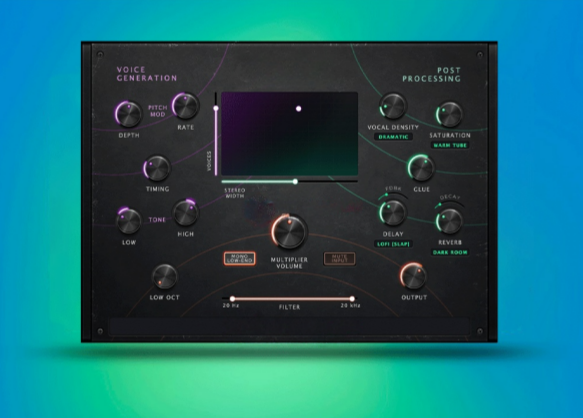The image size is (583, 418).
Task: Click the Voices vertical slider handle
Action: click(x=216, y=108)
